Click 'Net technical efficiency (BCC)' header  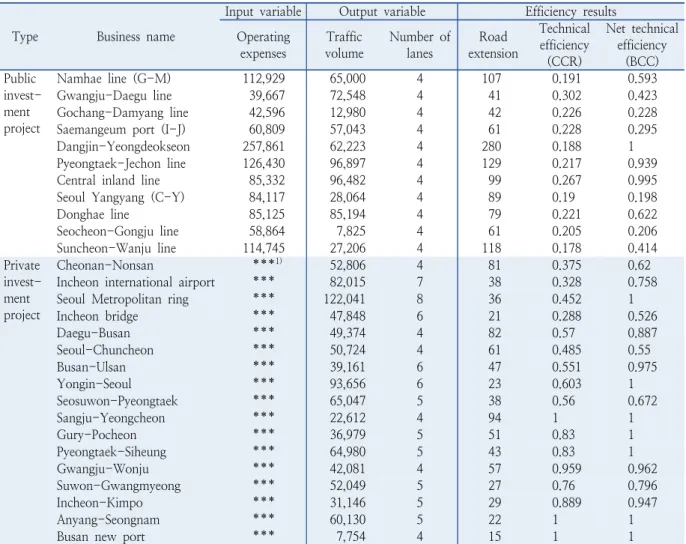point(642,45)
